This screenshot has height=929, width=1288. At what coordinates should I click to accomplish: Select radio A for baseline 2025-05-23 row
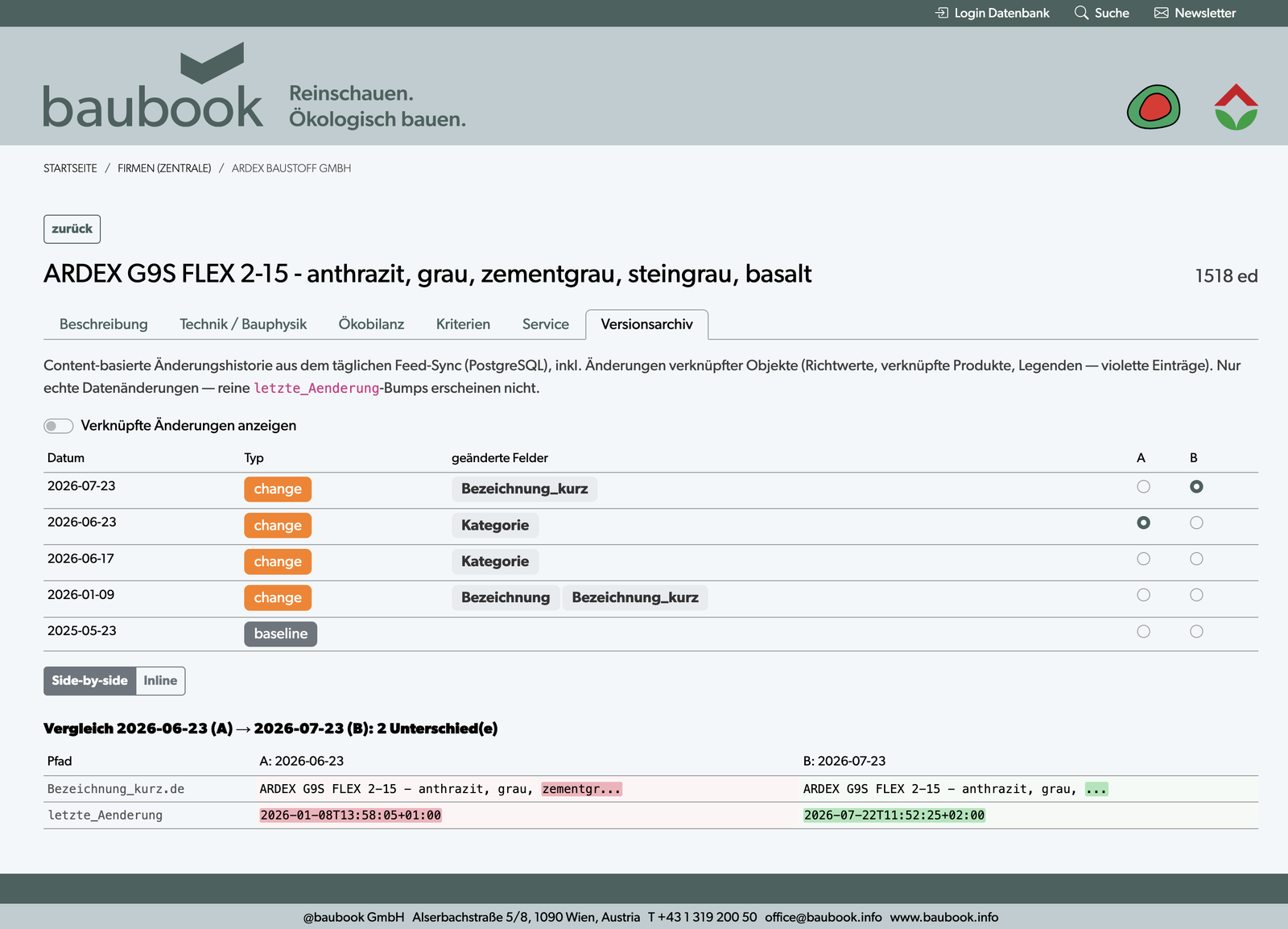(1143, 631)
